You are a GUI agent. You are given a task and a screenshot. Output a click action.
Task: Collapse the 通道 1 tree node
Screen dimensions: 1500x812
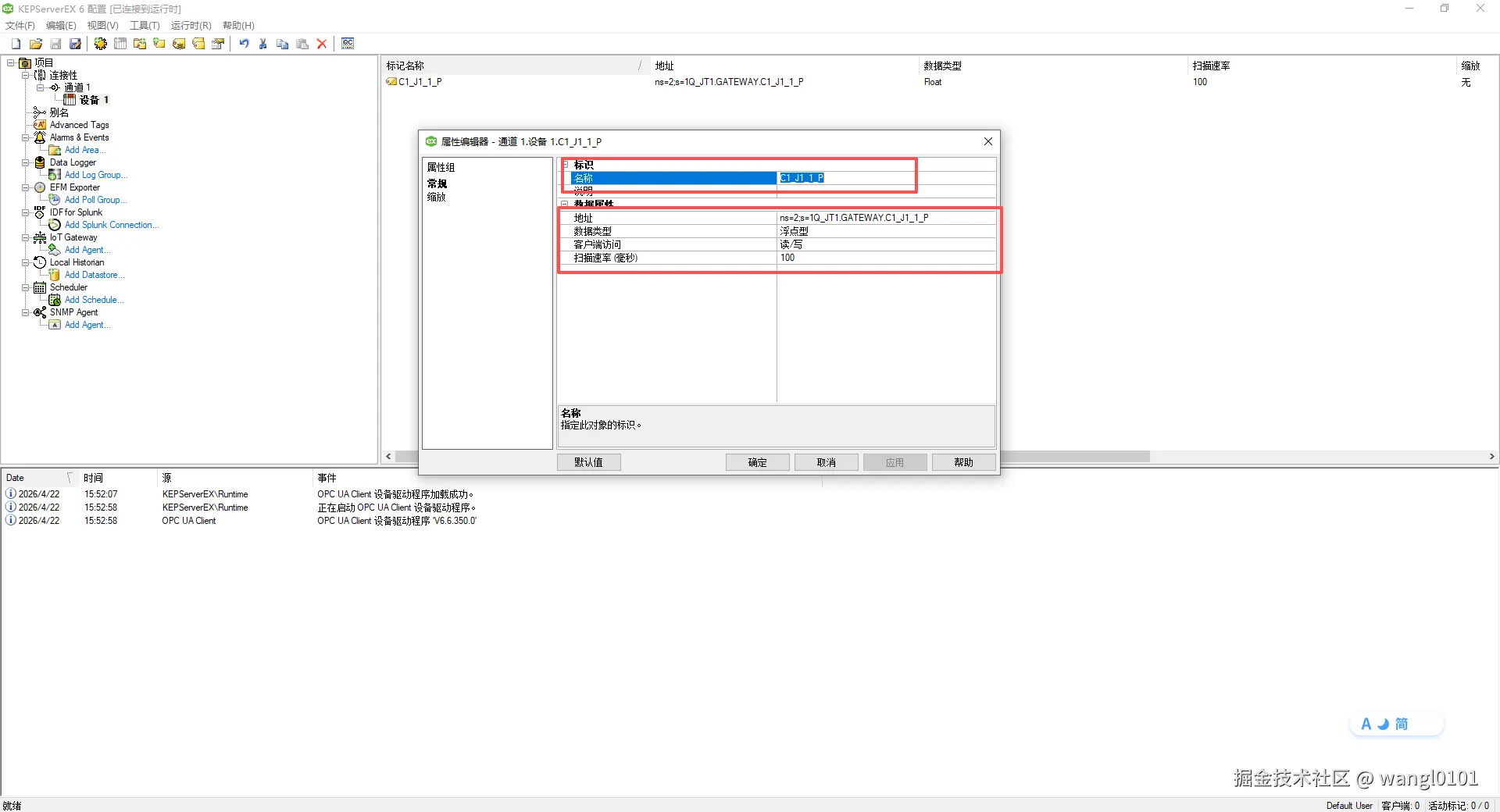(x=41, y=87)
